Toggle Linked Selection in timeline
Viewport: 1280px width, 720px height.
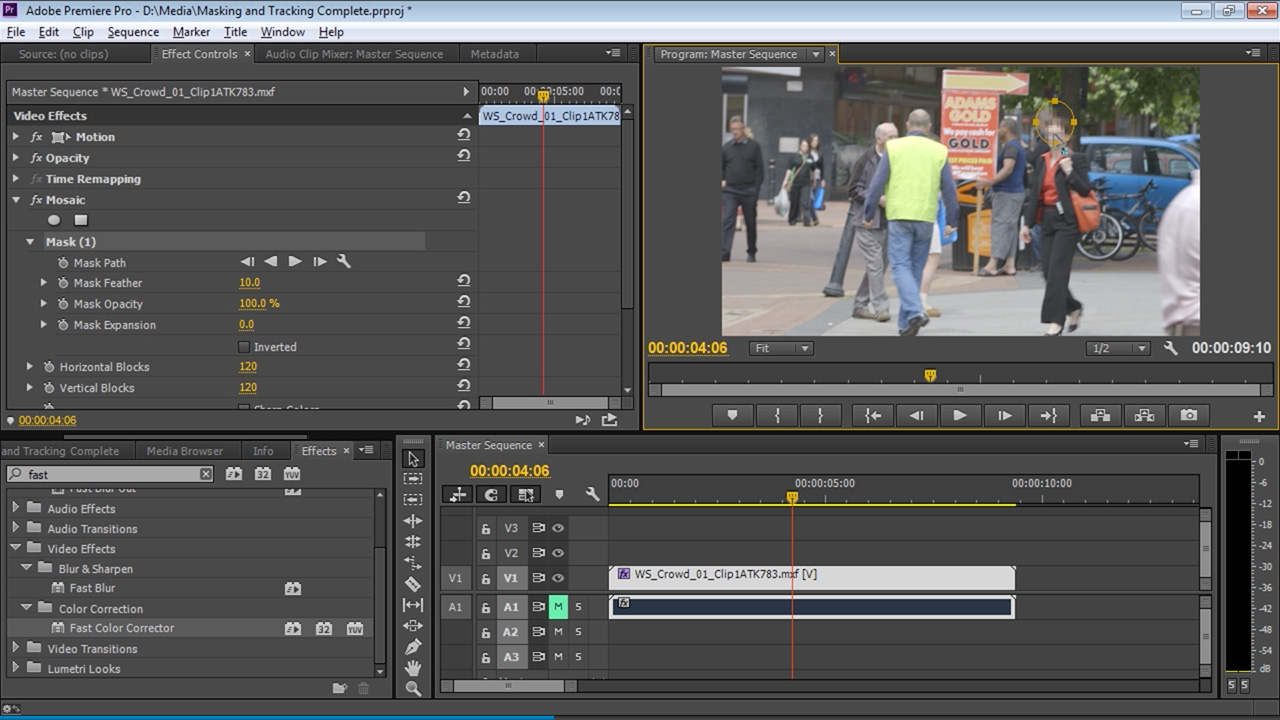525,494
